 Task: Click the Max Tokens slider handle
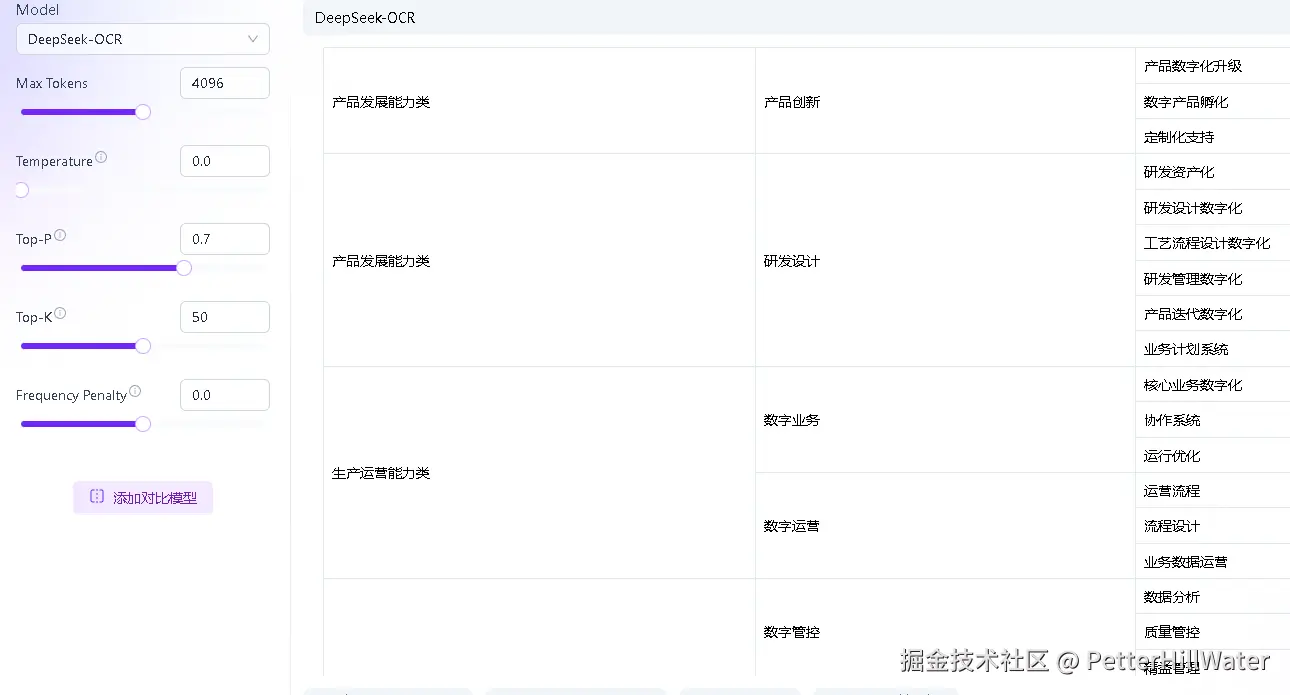click(x=143, y=112)
